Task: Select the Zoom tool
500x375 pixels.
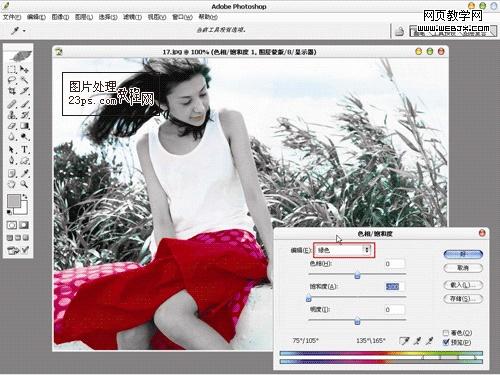Action: coord(24,184)
